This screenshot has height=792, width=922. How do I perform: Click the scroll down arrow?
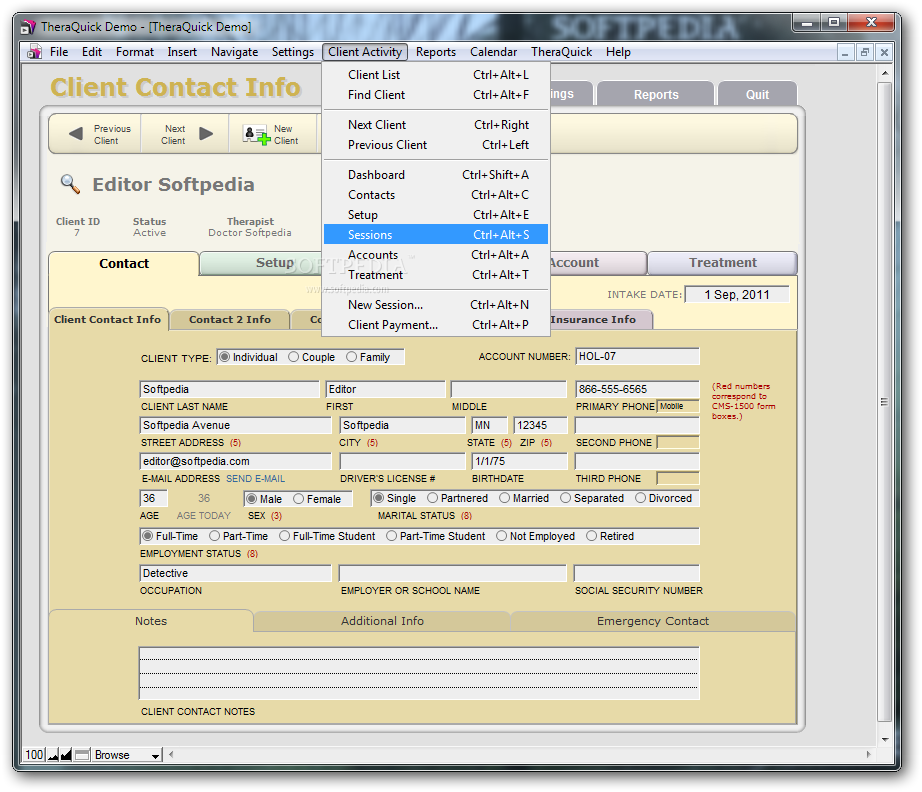[x=884, y=740]
